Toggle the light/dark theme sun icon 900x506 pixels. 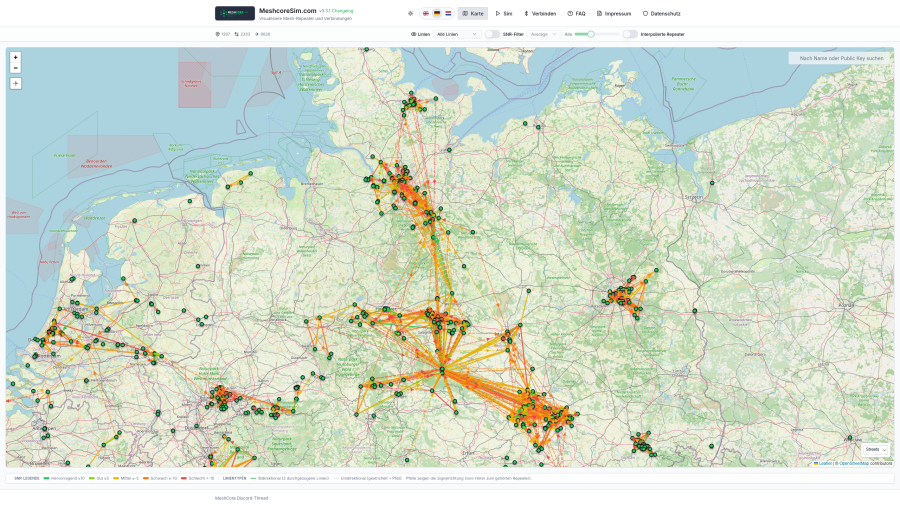coord(410,14)
